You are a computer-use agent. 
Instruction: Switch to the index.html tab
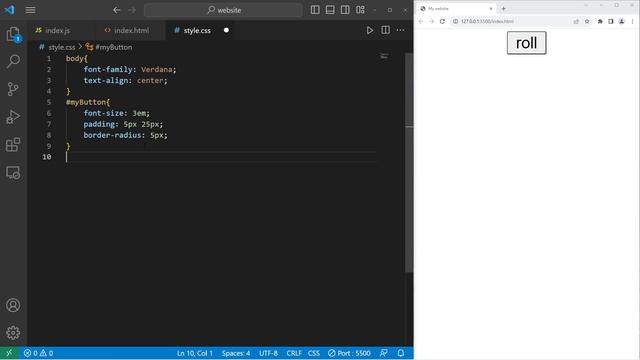(131, 30)
